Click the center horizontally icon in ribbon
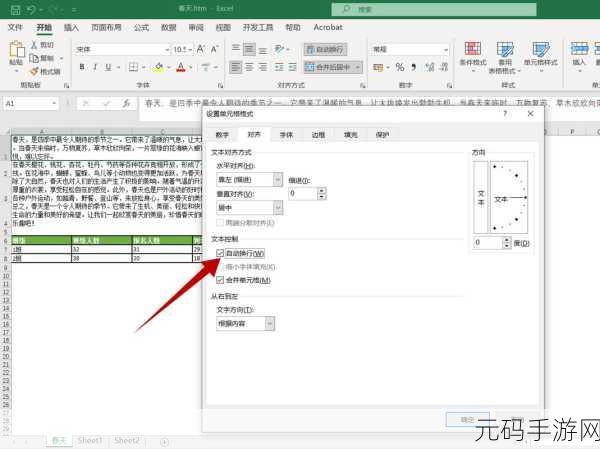Image resolution: width=600 pixels, height=449 pixels. click(249, 67)
